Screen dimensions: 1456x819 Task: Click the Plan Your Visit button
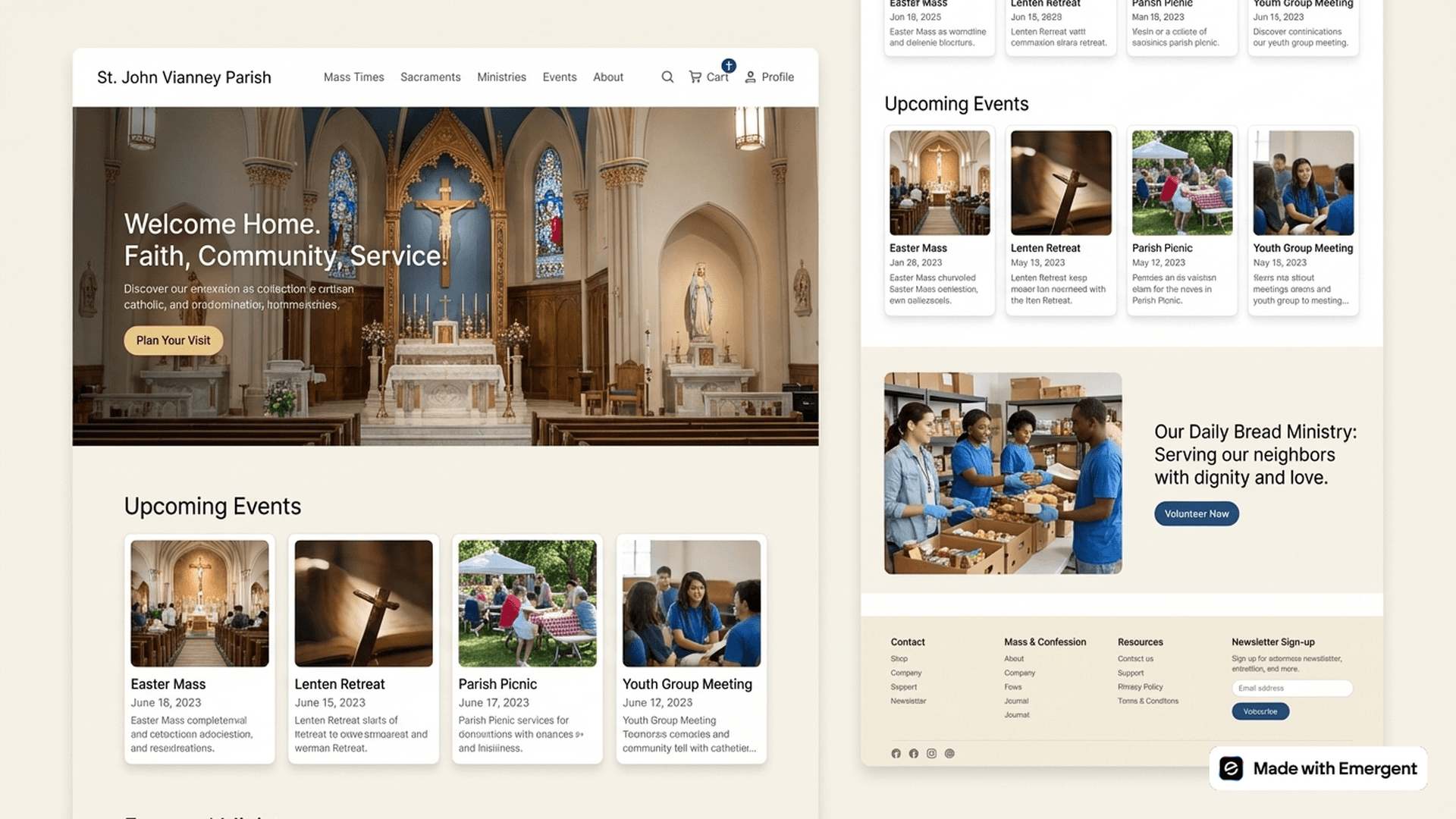tap(173, 340)
